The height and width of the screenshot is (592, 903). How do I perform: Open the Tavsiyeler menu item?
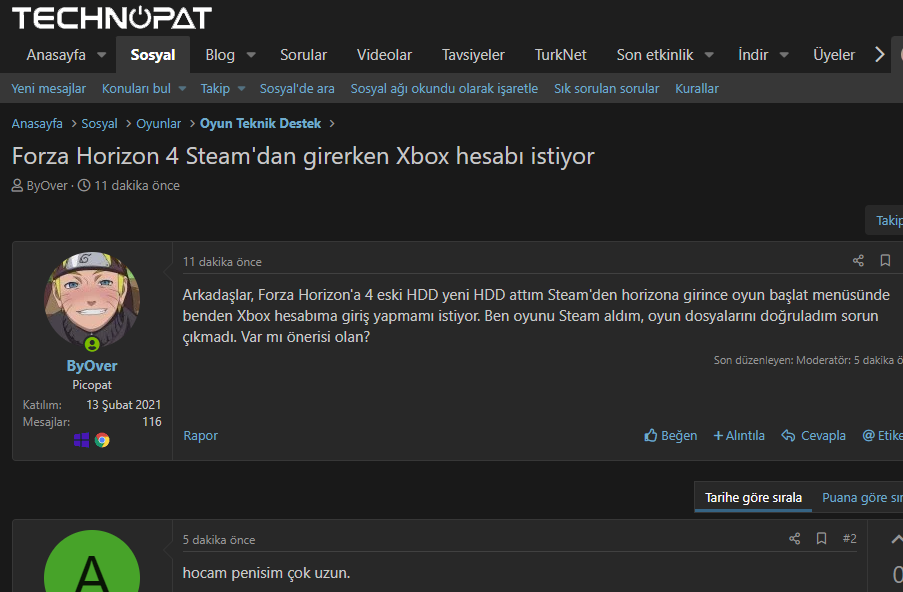[473, 55]
